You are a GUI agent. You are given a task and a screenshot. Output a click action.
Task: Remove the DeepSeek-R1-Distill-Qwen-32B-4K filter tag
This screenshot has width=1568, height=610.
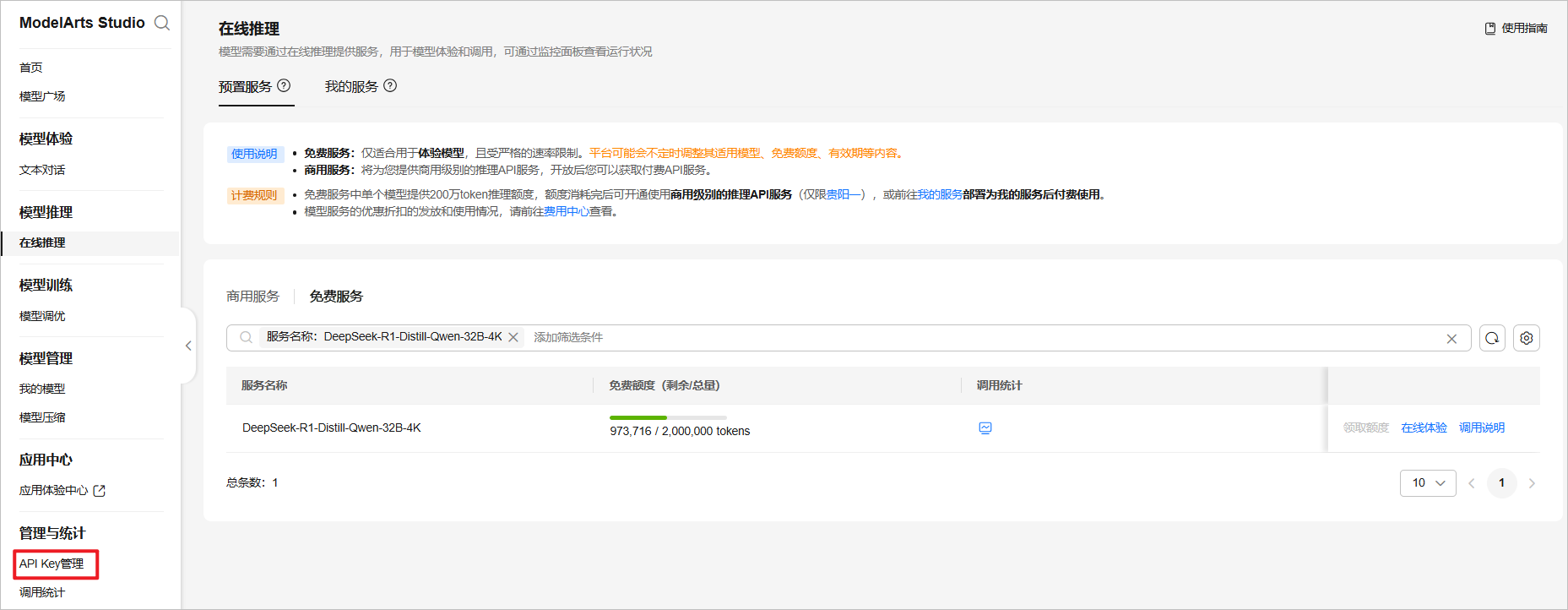pos(513,337)
